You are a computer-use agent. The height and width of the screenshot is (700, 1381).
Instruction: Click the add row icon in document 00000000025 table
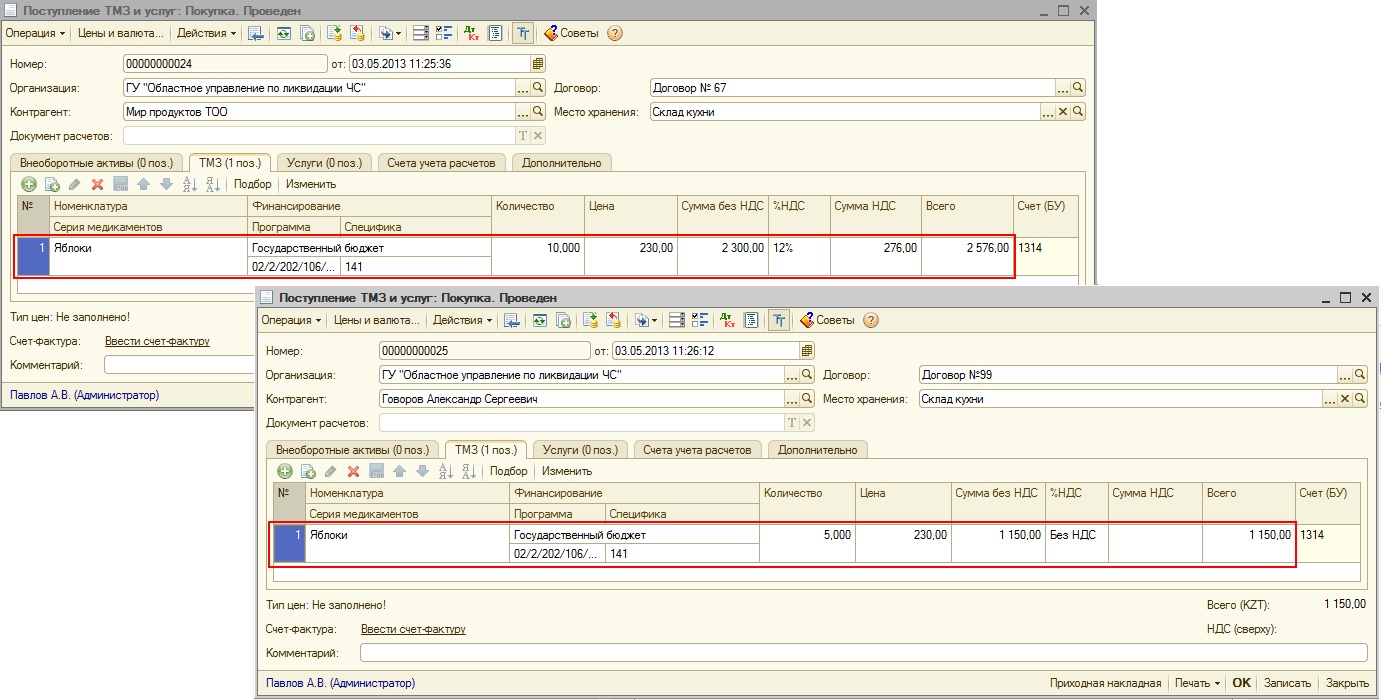[285, 471]
